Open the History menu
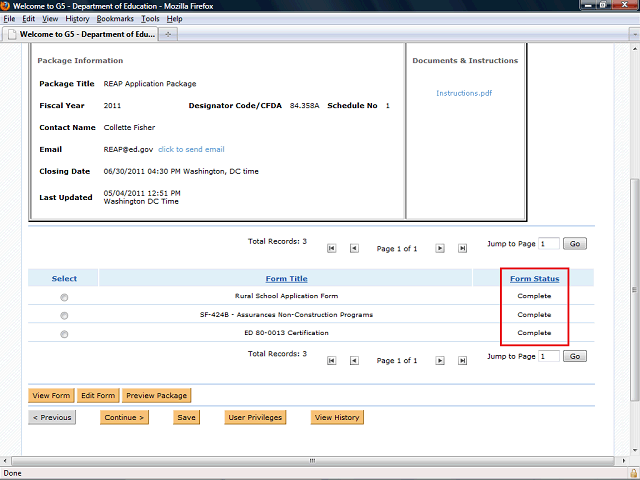Viewport: 640px width, 480px height. pyautogui.click(x=77, y=19)
